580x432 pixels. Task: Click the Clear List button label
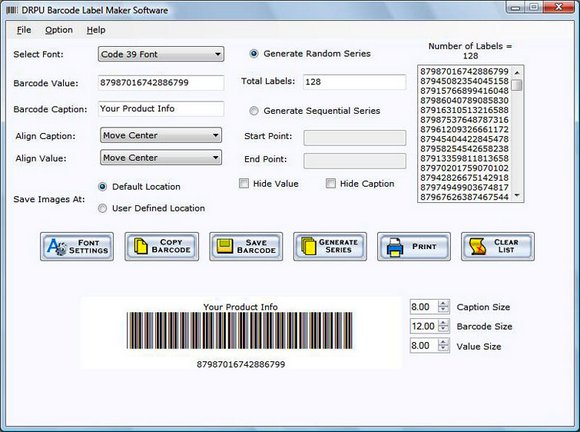coord(506,246)
